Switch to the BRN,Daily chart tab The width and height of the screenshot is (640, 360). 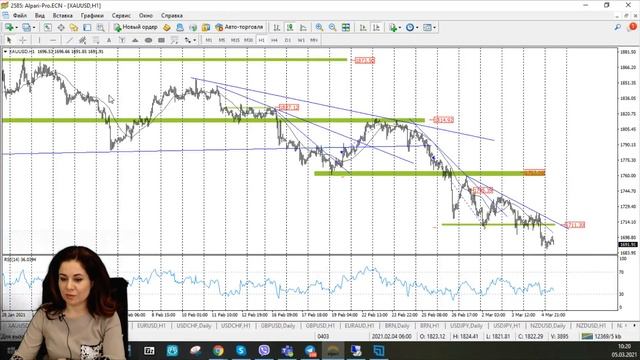[x=397, y=326]
